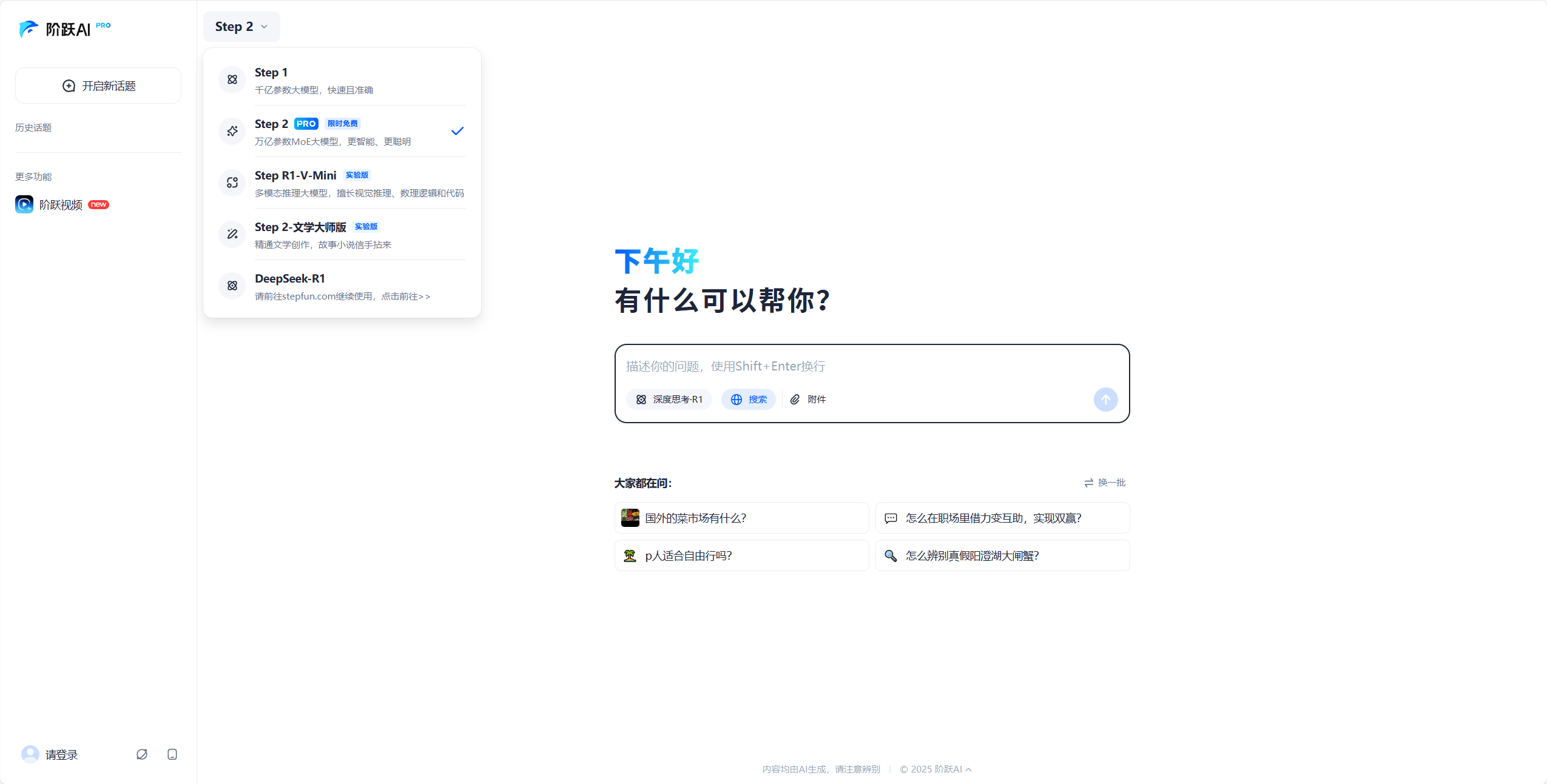1547x784 pixels.
Task: Toggle the 搜索 web search option
Action: pyautogui.click(x=749, y=400)
